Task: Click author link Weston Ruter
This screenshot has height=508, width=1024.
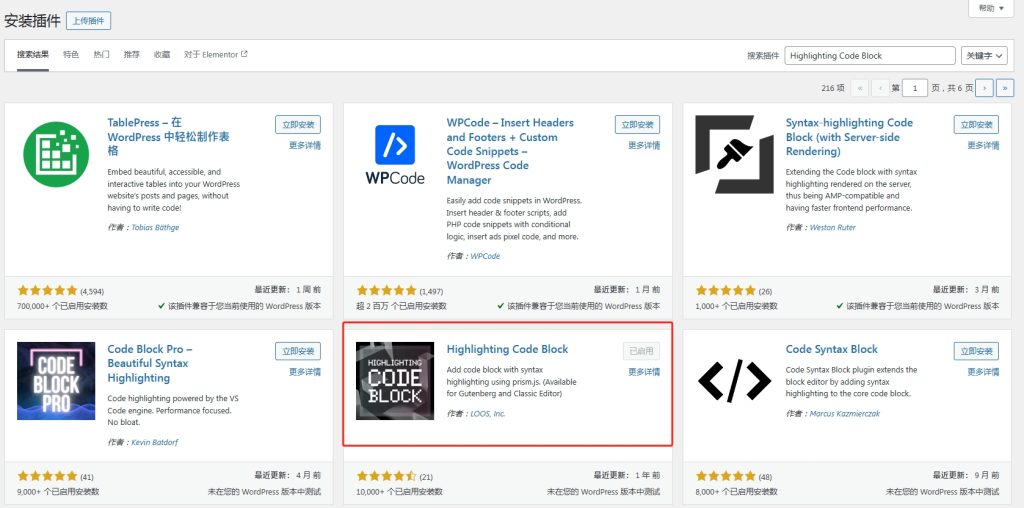Action: pyautogui.click(x=833, y=228)
